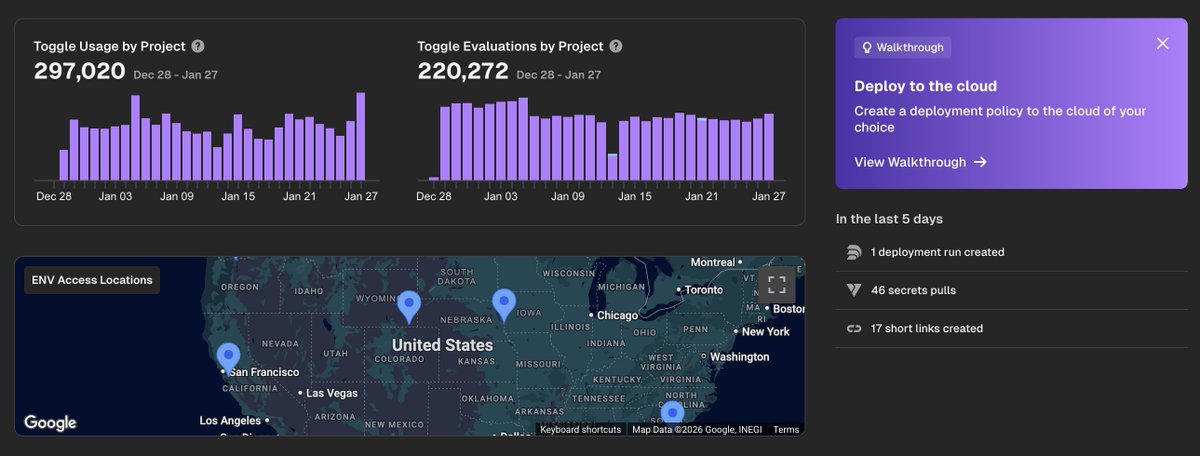Screen dimensions: 1200x456
Task: Click the Walkthrough badge with lightbulb
Action: (x=902, y=47)
